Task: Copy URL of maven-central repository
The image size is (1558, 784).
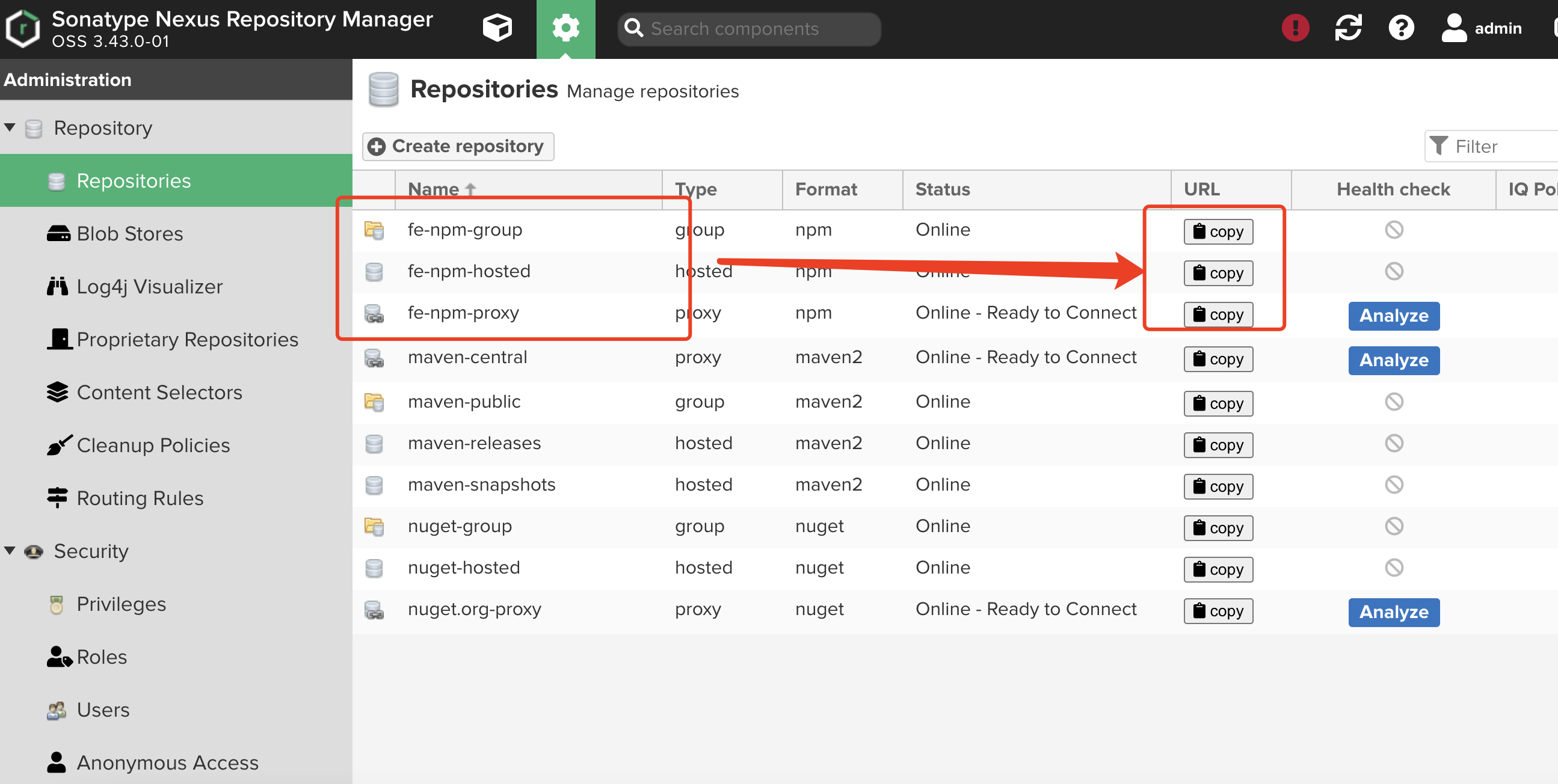Action: 1218,359
